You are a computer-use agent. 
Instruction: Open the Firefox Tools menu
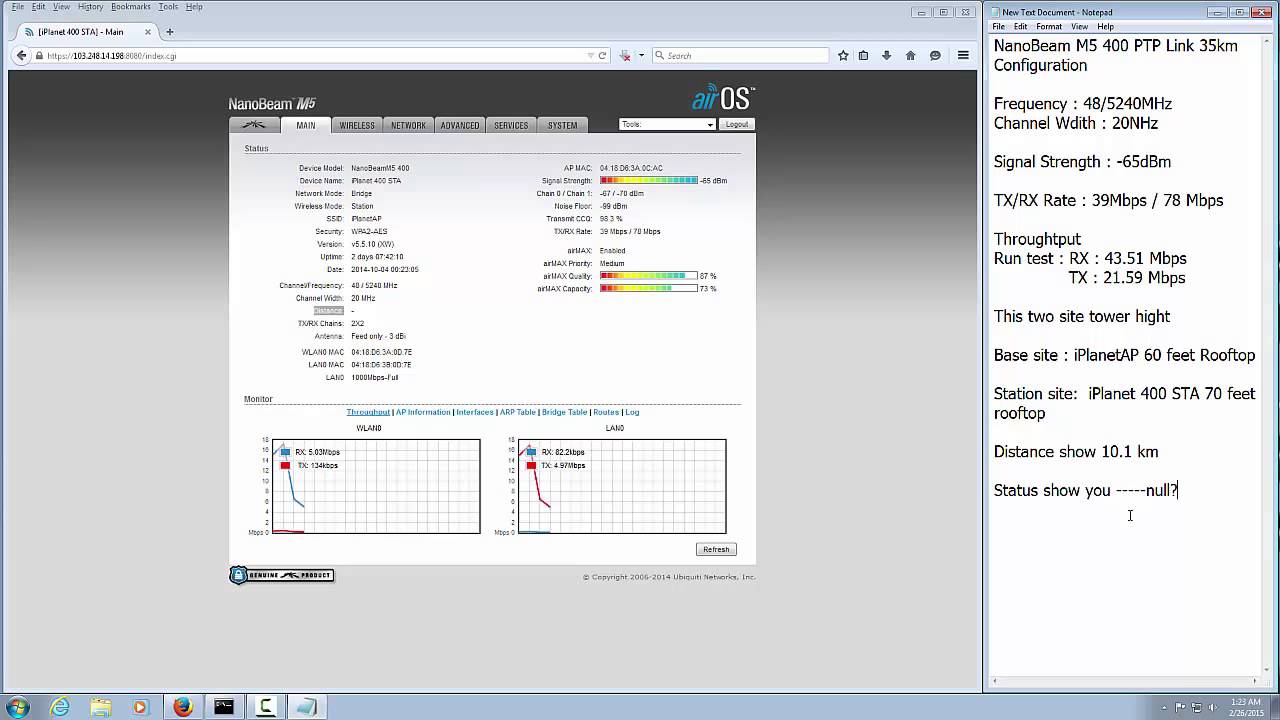tap(168, 7)
